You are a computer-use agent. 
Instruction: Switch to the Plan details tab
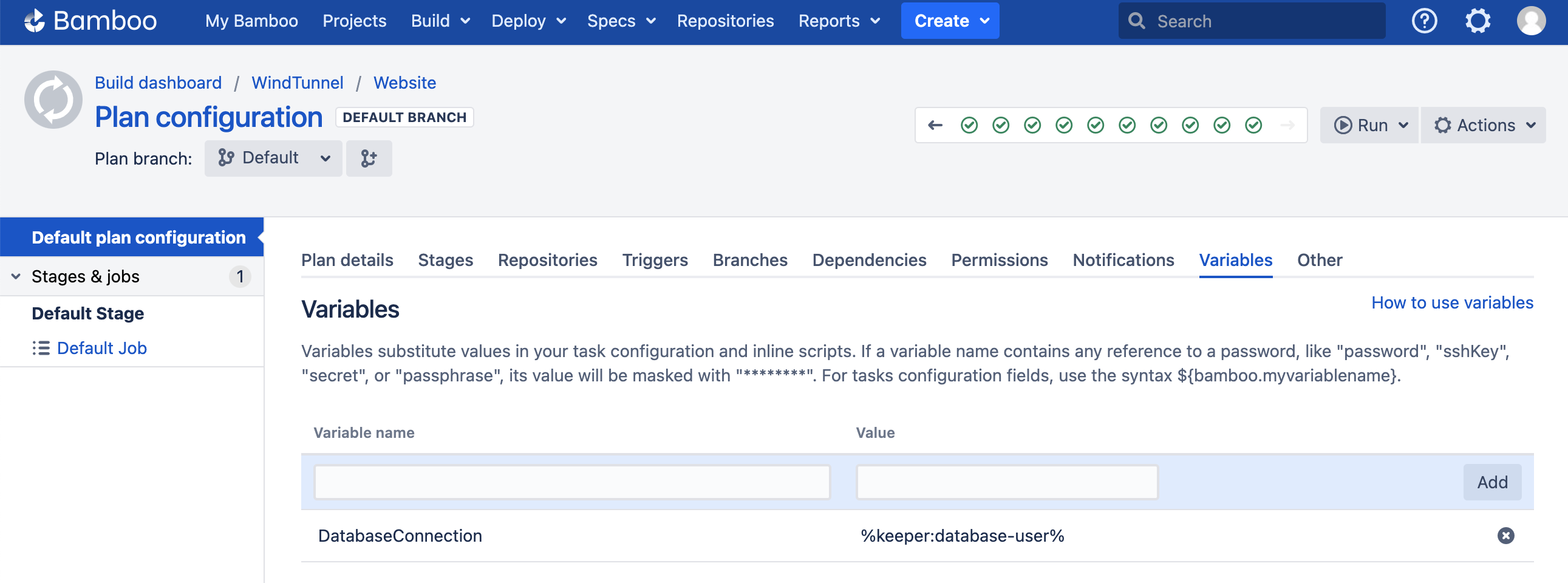347,261
